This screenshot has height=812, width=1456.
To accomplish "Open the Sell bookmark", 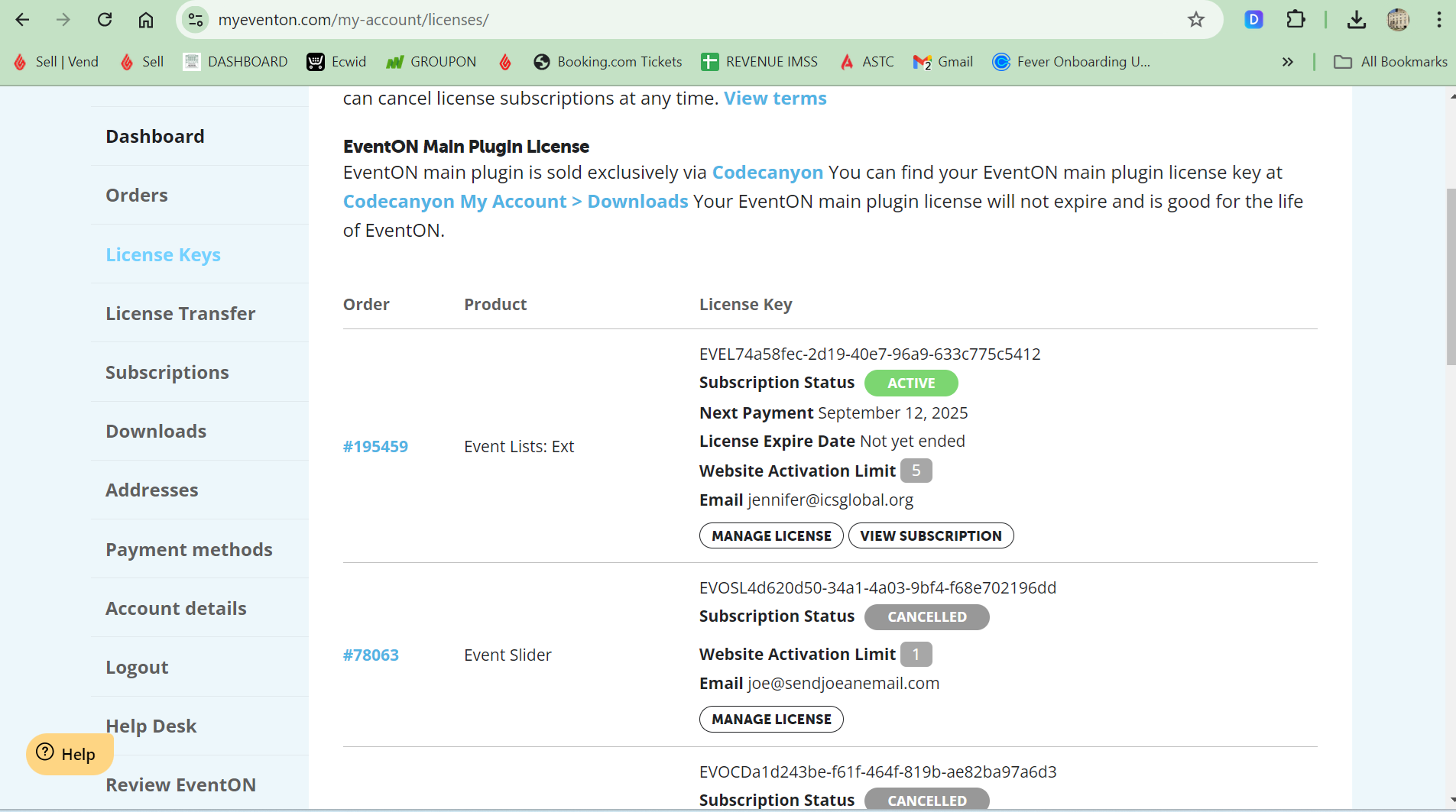I will [x=142, y=62].
